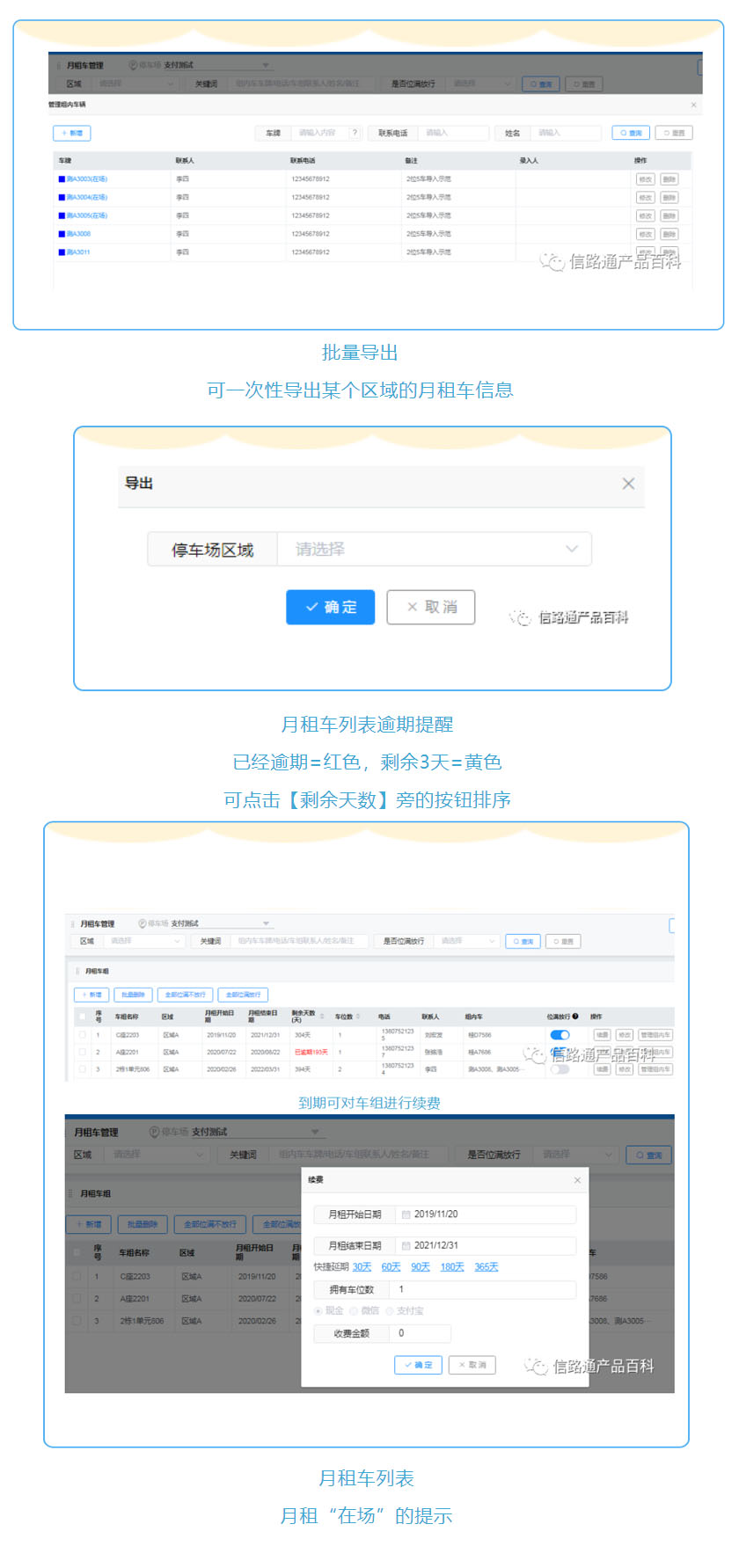Click blue square icon beside A3004

click(x=62, y=197)
